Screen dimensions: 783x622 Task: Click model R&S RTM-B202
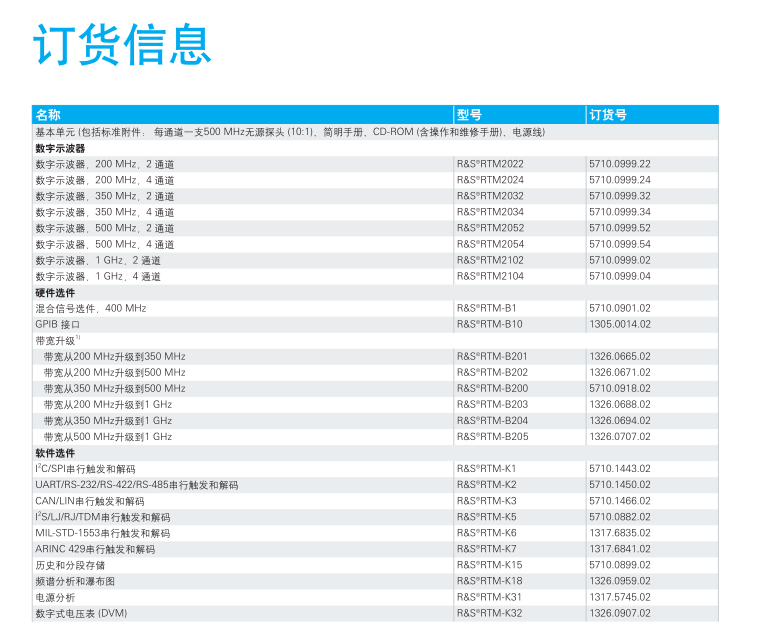point(492,372)
